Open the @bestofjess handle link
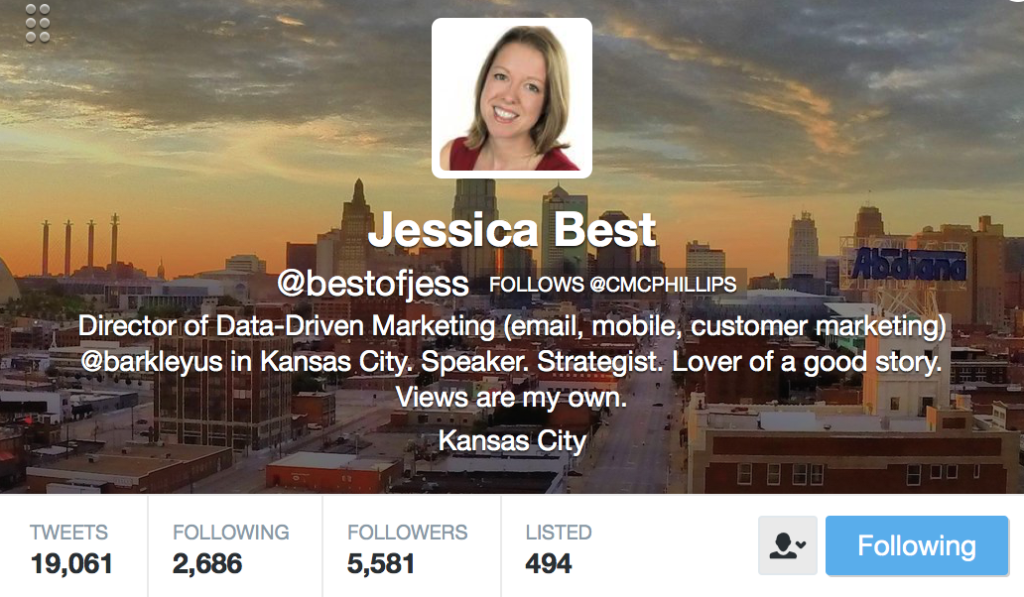Viewport: 1024px width, 597px height. 373,283
